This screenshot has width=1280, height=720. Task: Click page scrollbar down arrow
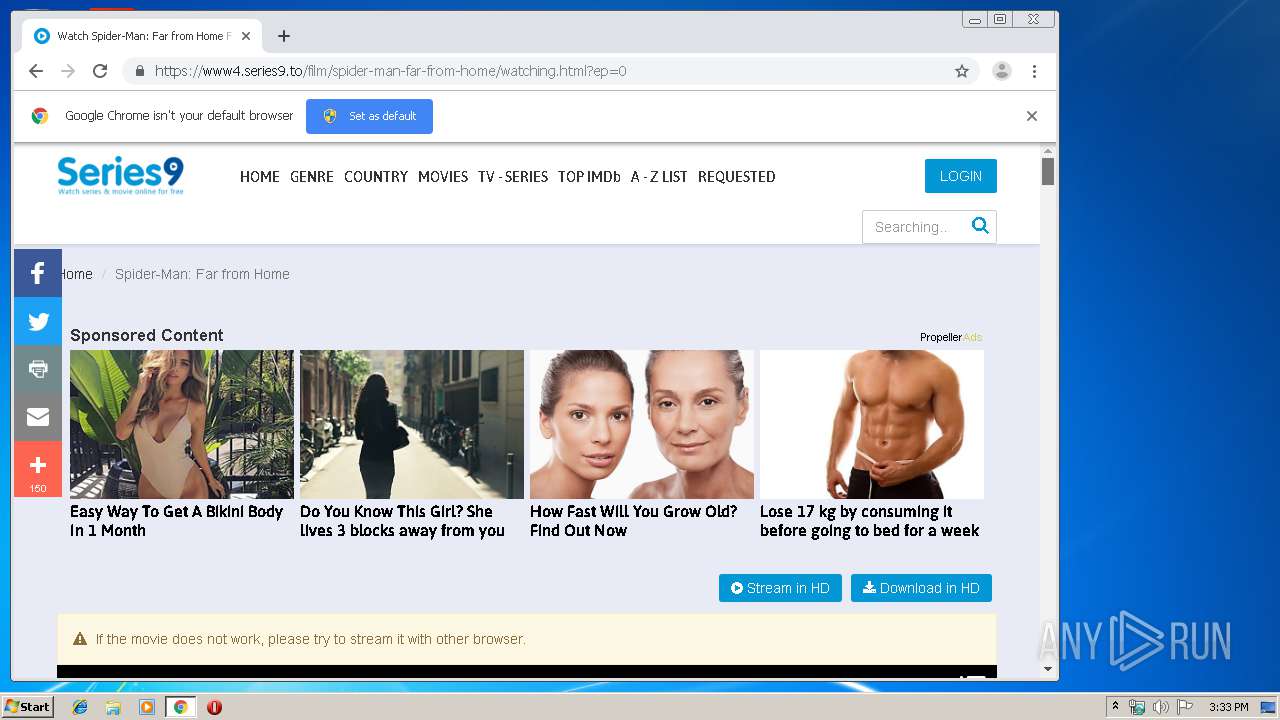1048,669
